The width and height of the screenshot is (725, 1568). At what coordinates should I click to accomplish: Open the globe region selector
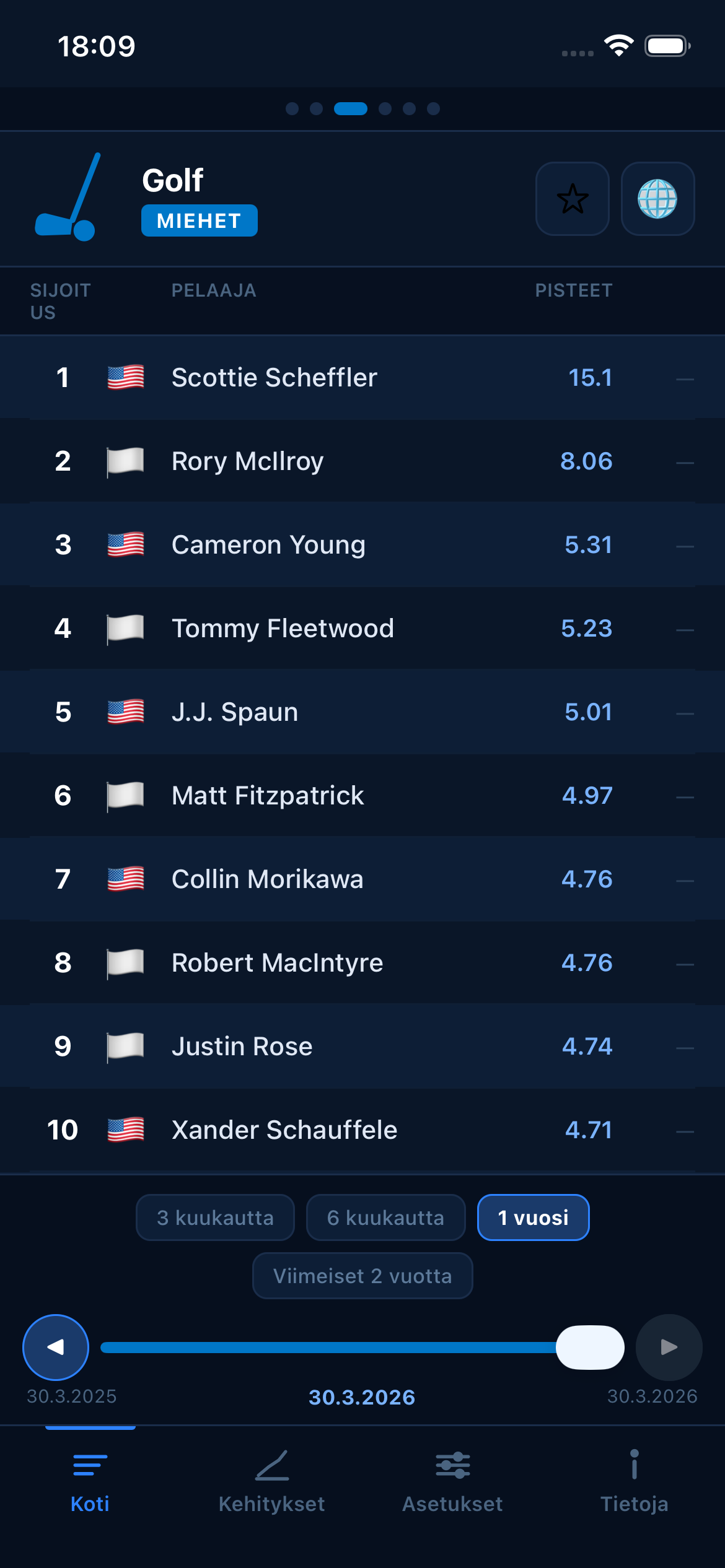tap(658, 199)
